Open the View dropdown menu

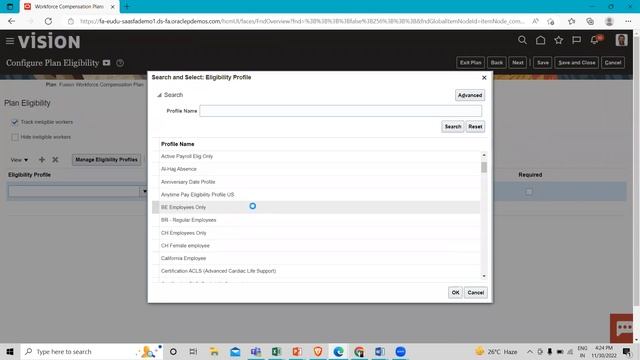point(19,160)
